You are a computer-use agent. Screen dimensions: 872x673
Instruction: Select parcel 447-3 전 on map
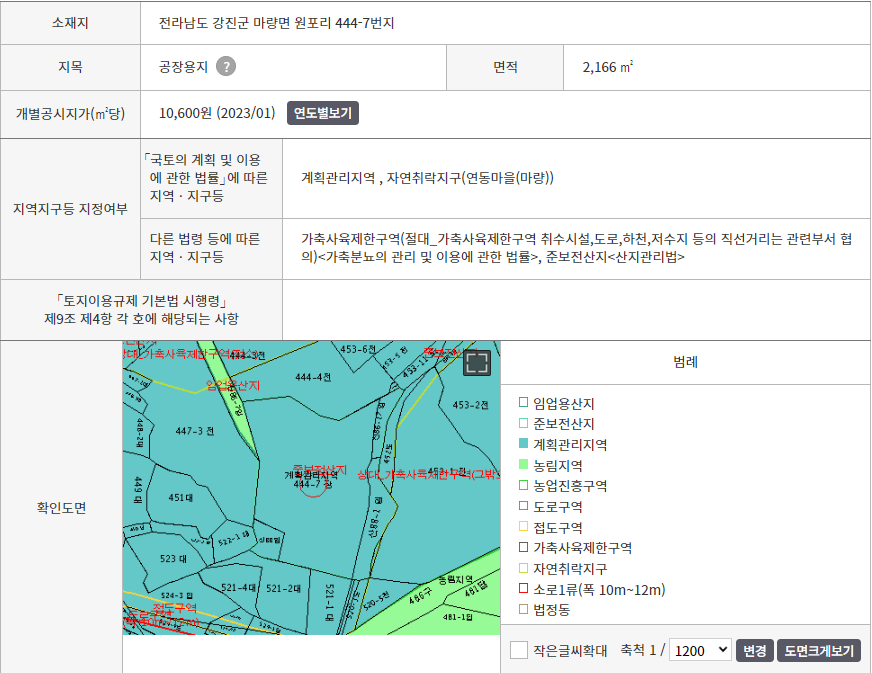pyautogui.click(x=195, y=431)
